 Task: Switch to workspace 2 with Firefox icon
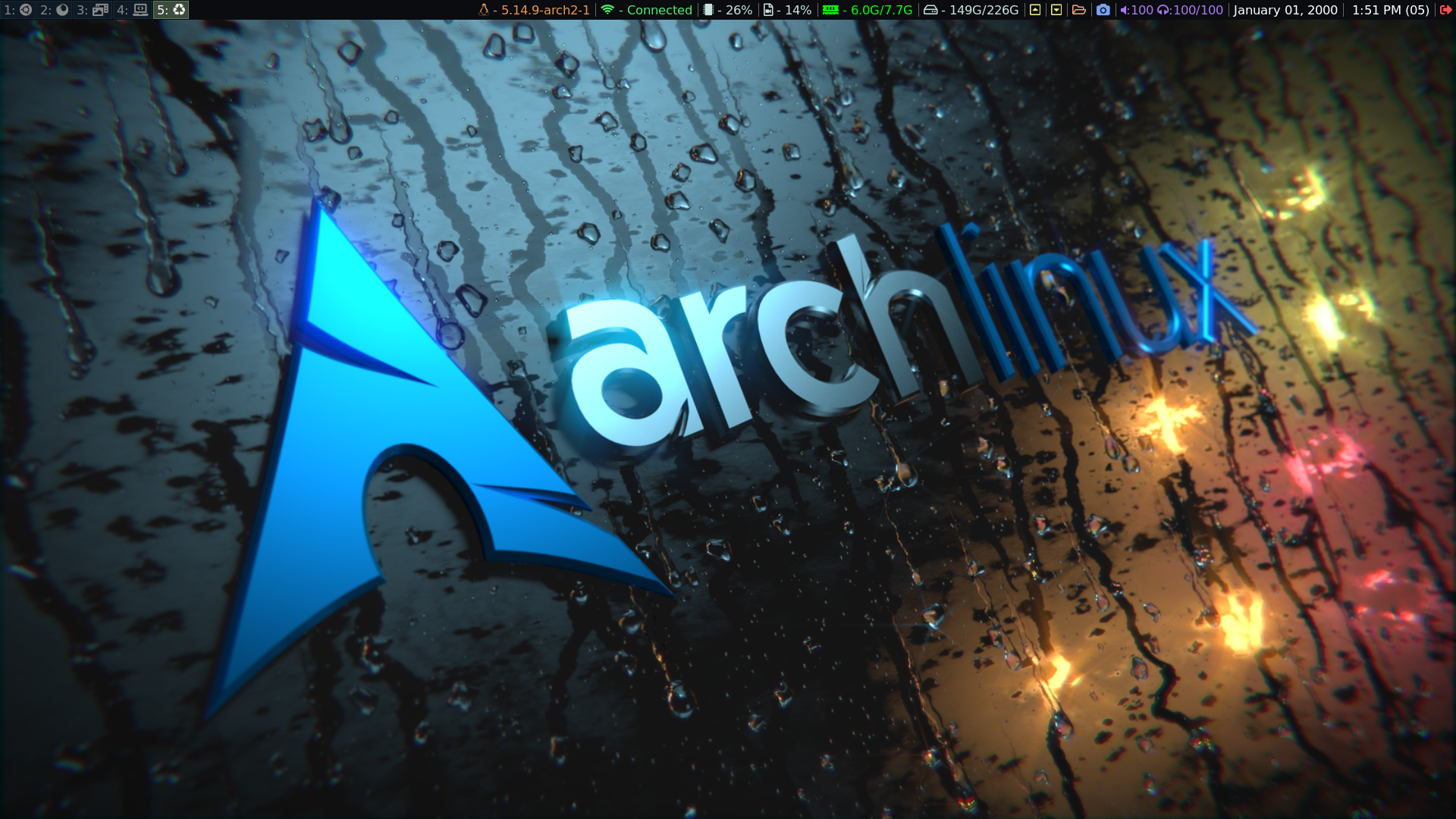point(55,10)
